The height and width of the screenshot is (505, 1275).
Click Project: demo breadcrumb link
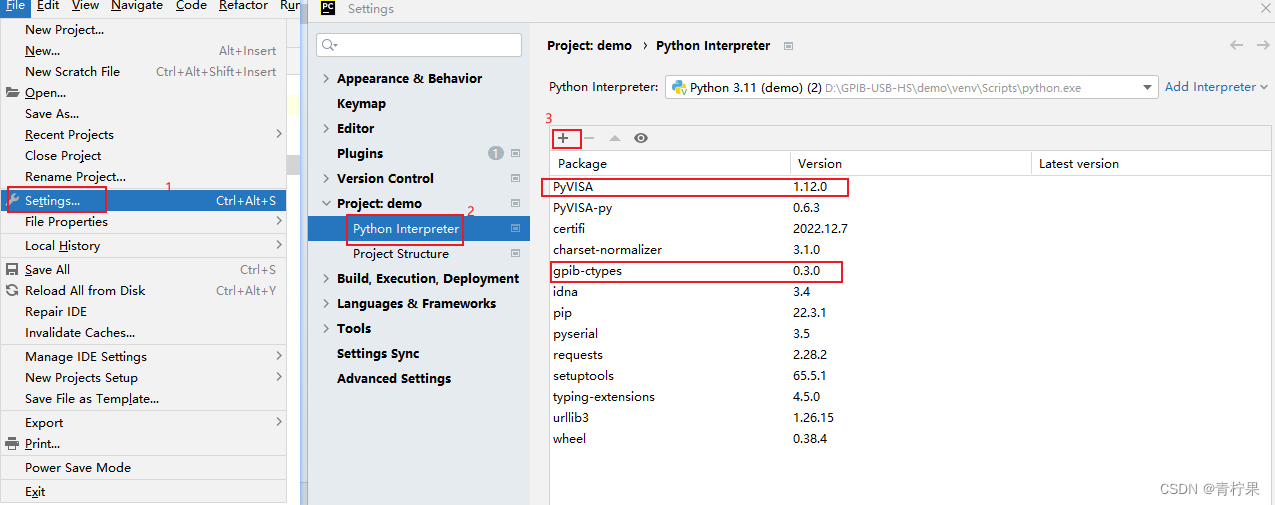(589, 45)
